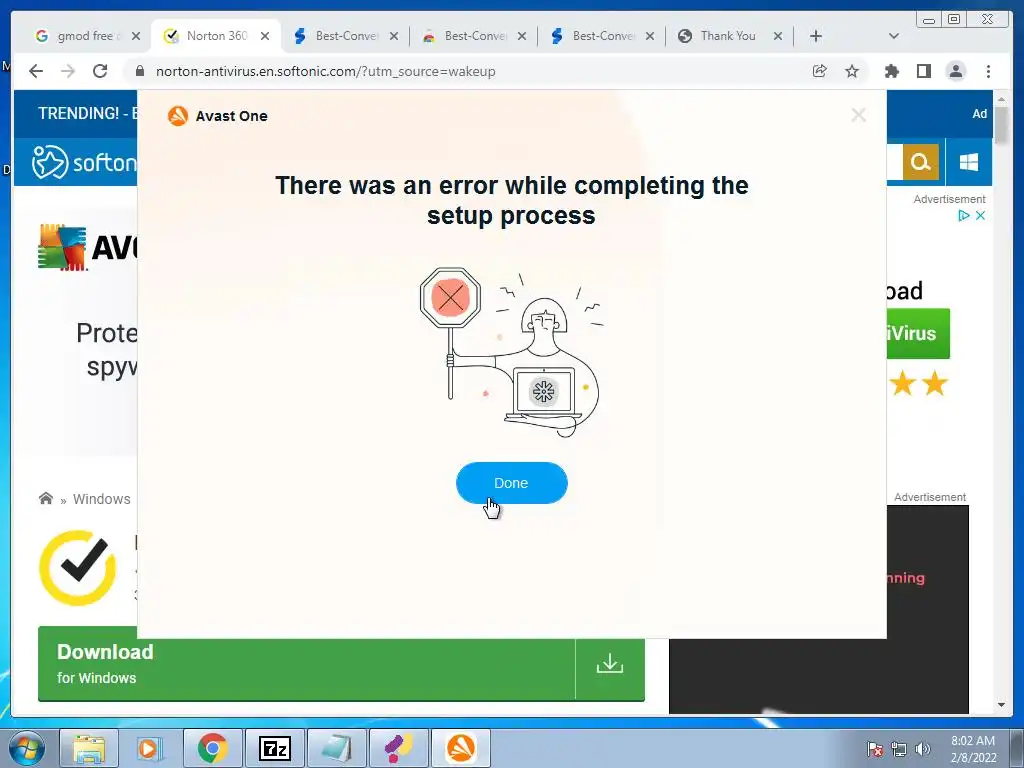Go back to previous page
The height and width of the screenshot is (768, 1024).
[x=36, y=71]
